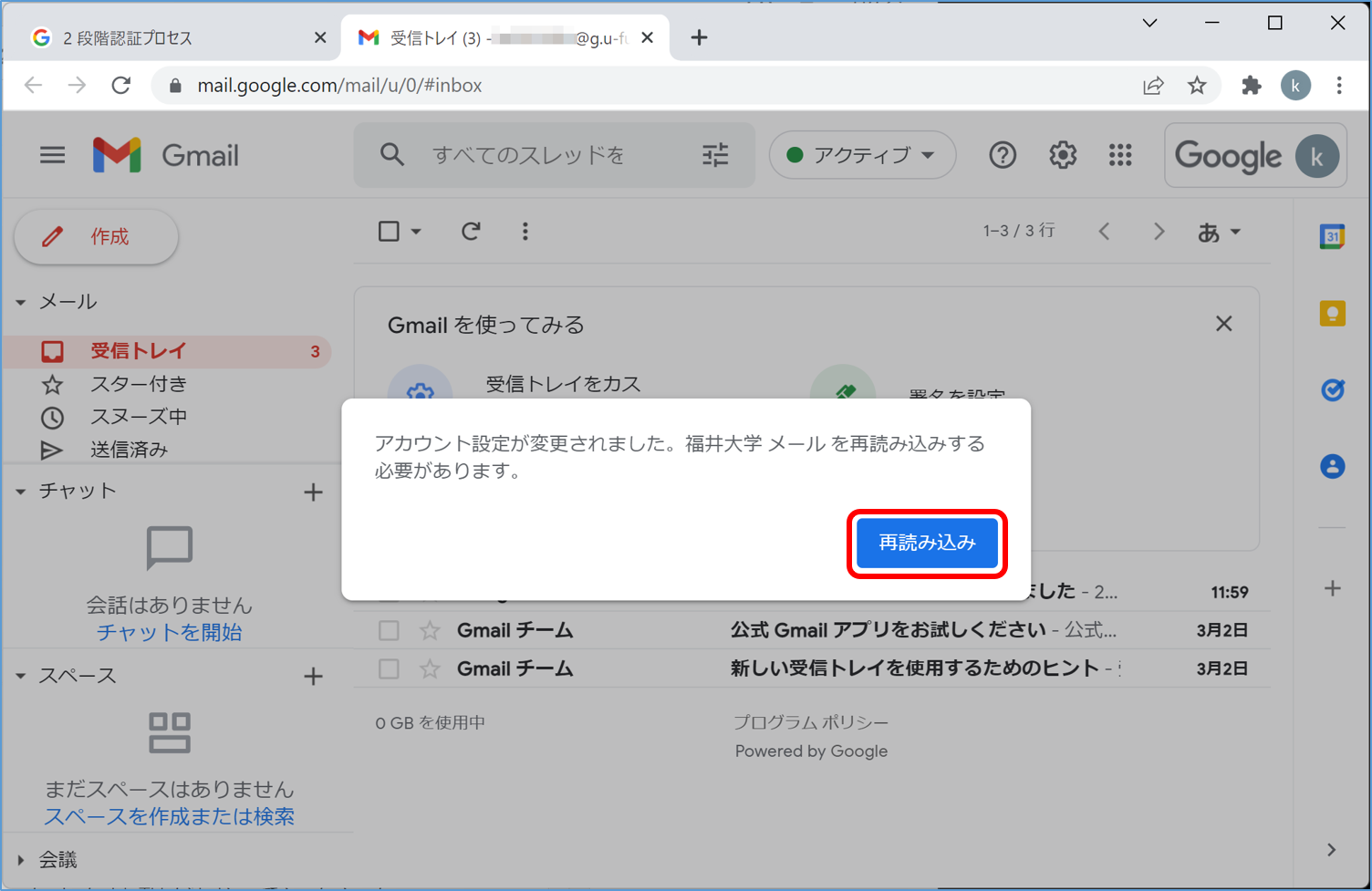
Task: Open Gmail settings gear icon
Action: pyautogui.click(x=1062, y=156)
